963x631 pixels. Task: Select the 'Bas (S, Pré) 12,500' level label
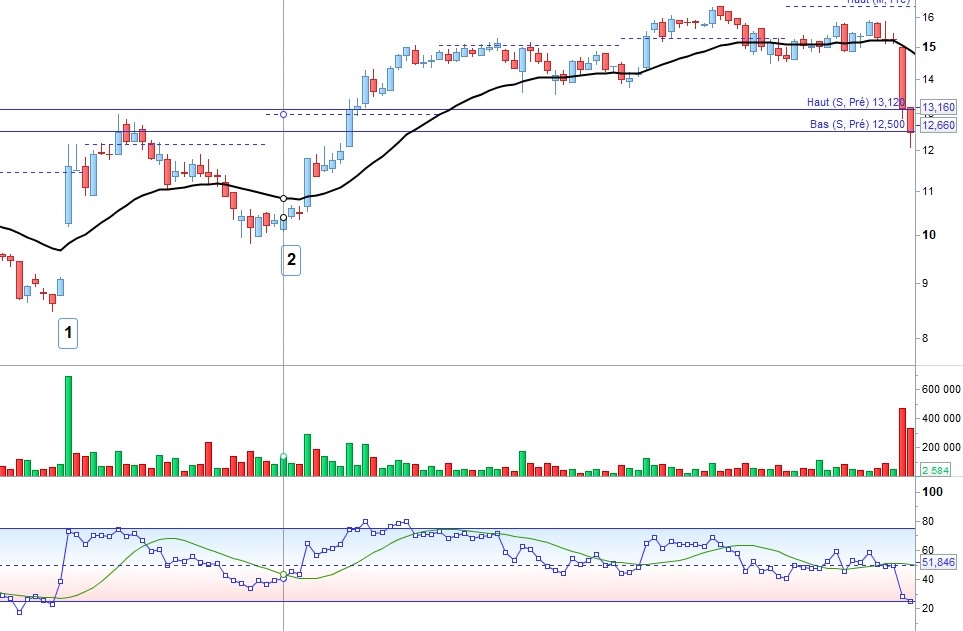857,124
